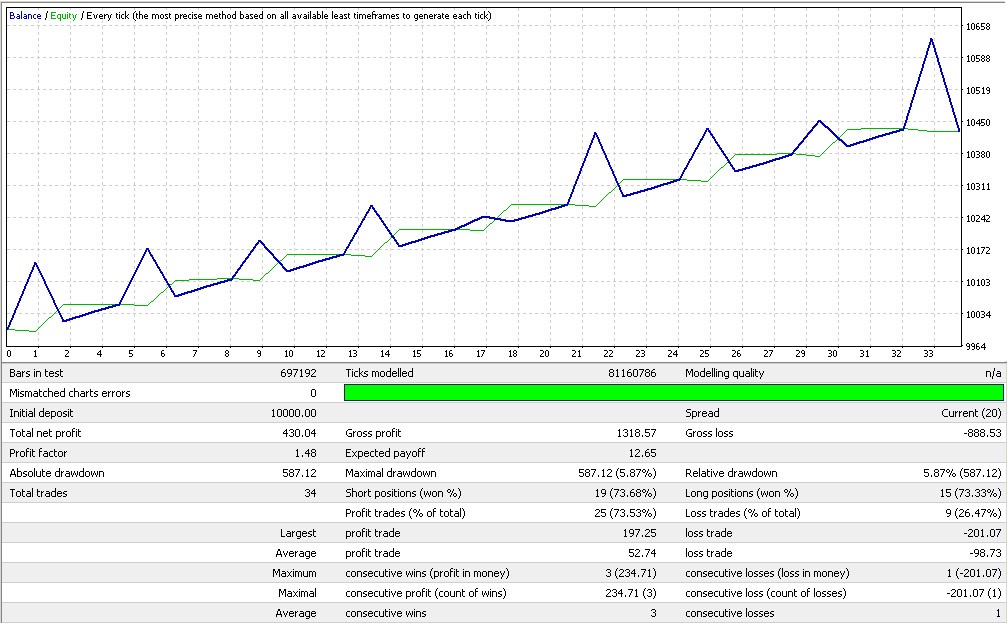
Task: Select the Gross profit value 1318.57
Action: [x=637, y=433]
